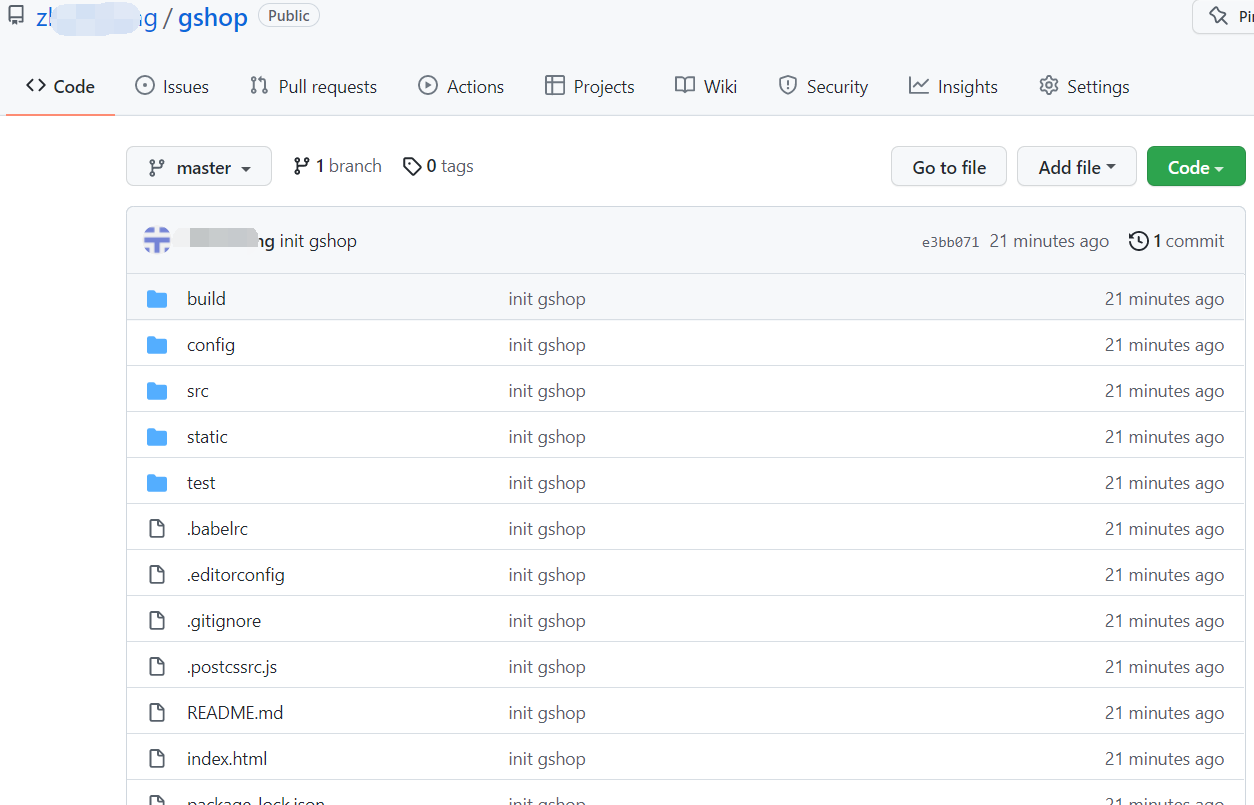Open the Wiki tab
Screen dimensions: 1254x805
[x=706, y=87]
